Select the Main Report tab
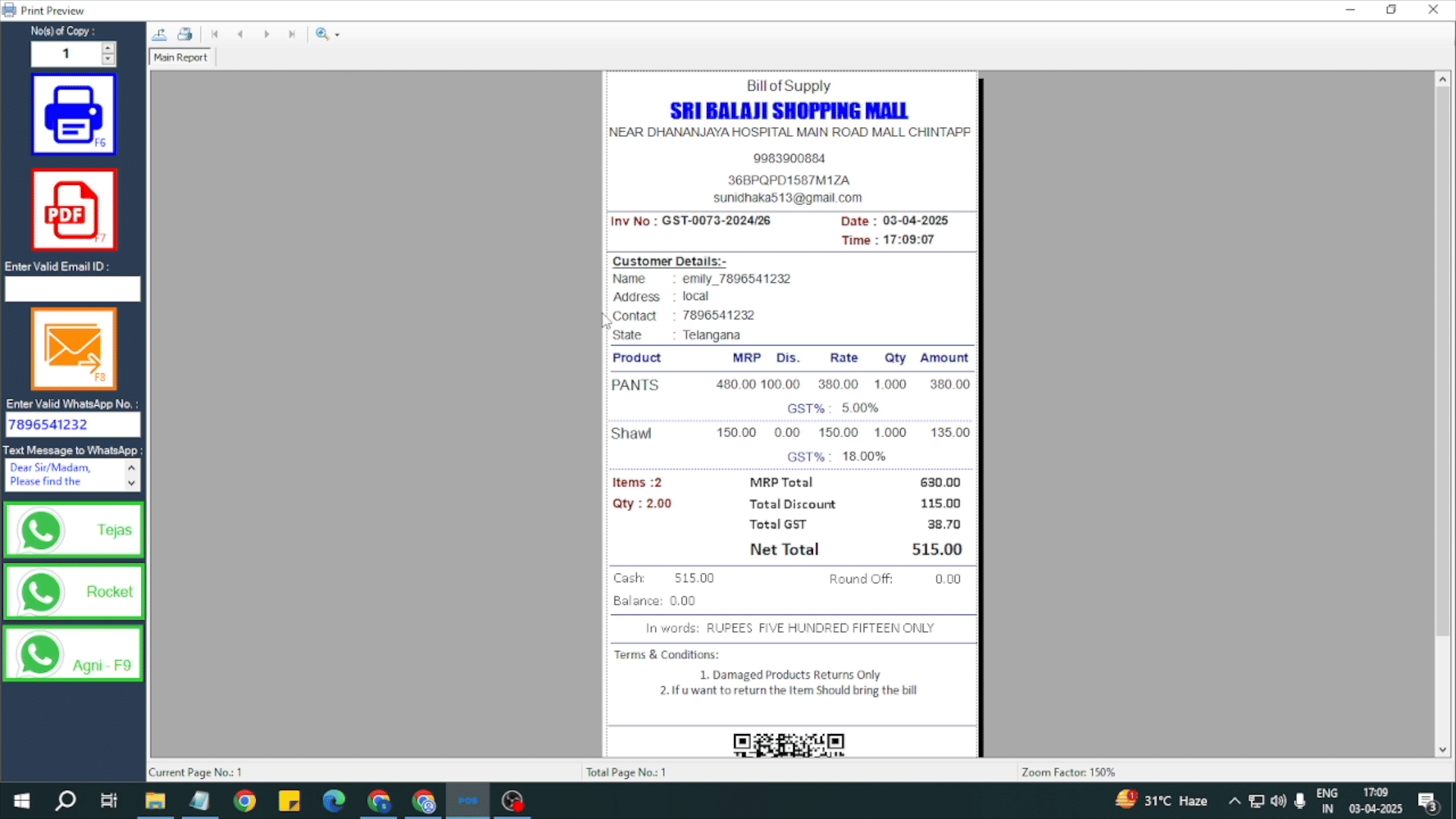This screenshot has width=1456, height=819. click(180, 58)
